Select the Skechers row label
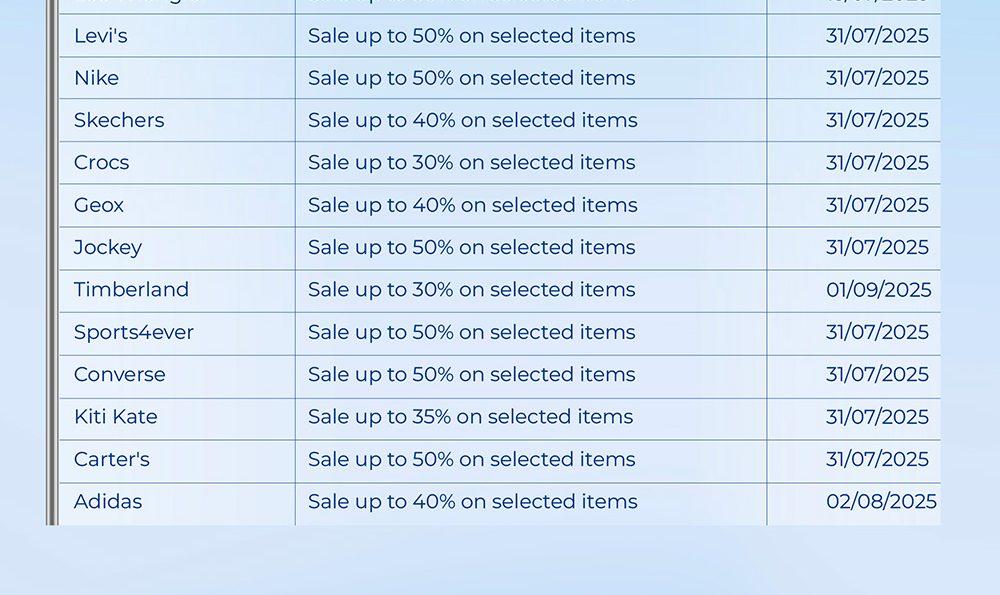Image resolution: width=1000 pixels, height=595 pixels. point(119,120)
